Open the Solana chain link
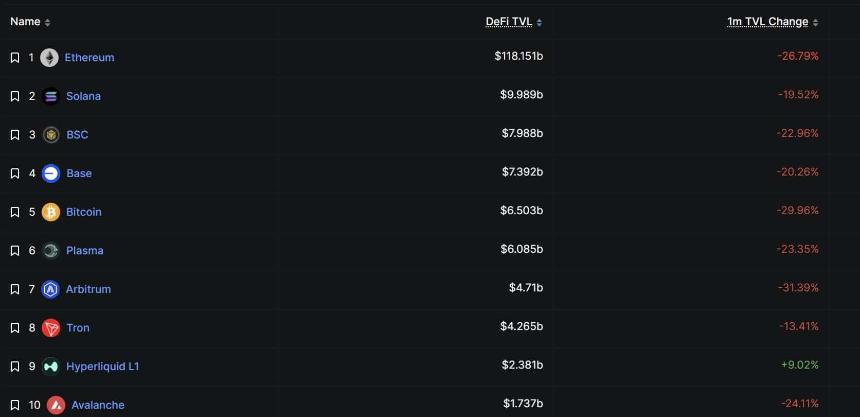Screen dimensions: 860x417 pyautogui.click(x=83, y=96)
